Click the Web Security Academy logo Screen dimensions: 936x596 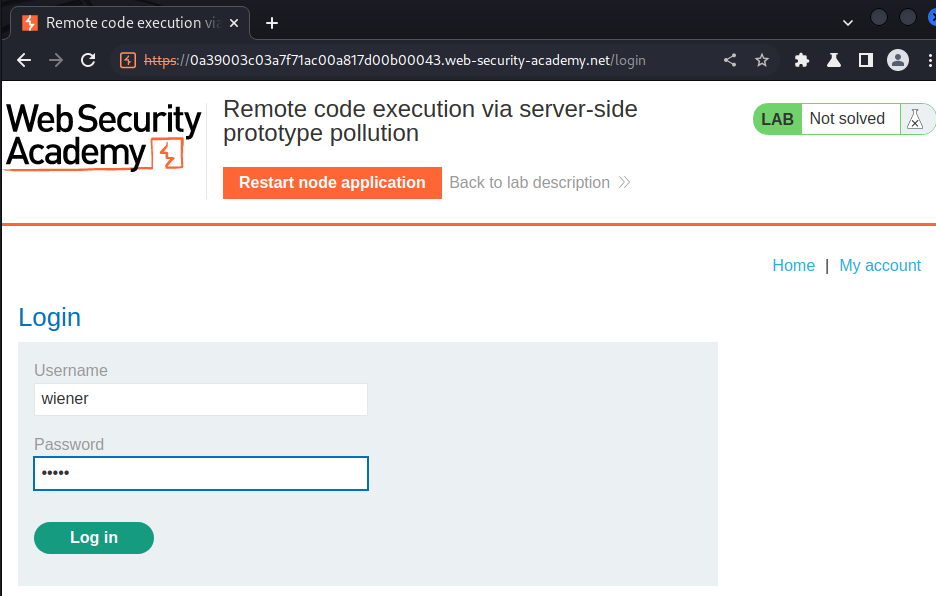coord(103,137)
